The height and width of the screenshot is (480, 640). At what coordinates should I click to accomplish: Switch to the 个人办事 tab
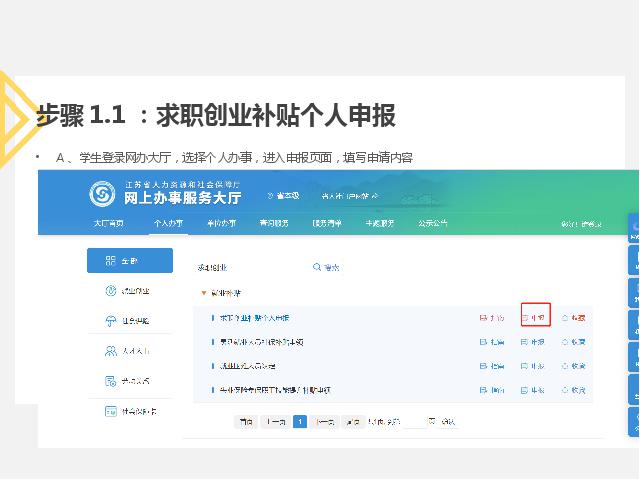click(168, 223)
